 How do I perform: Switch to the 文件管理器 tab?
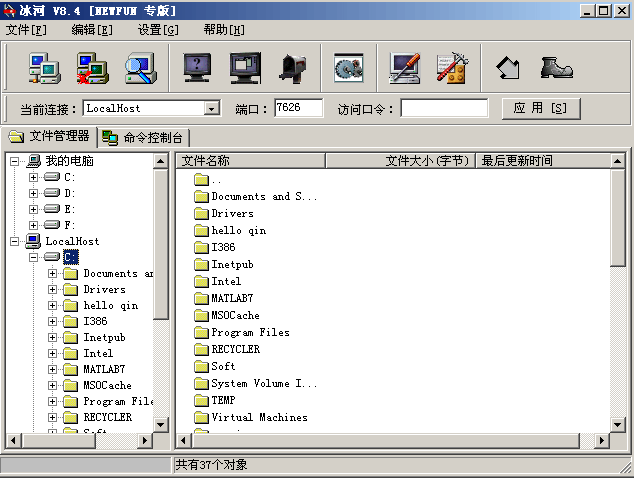(50, 136)
